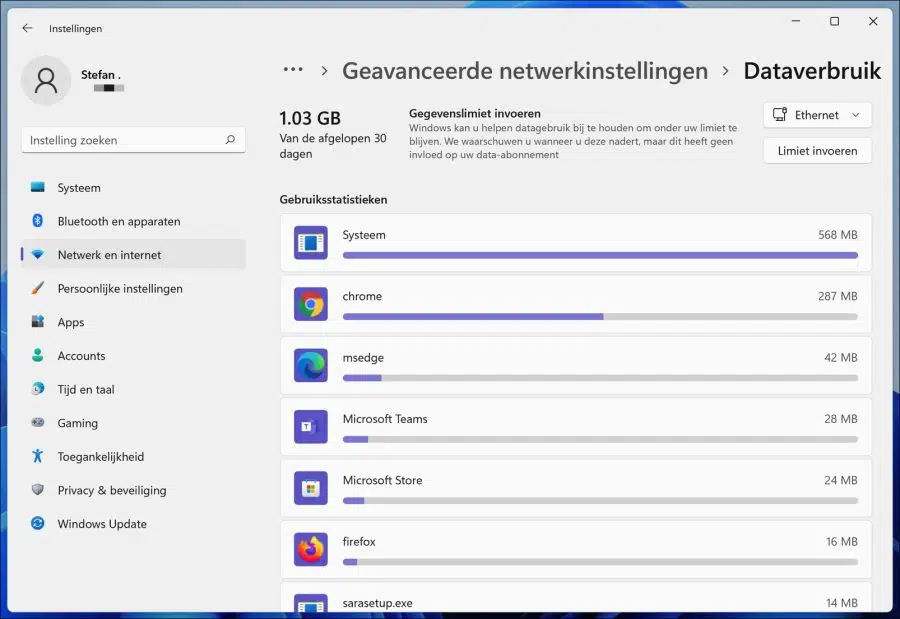Click the Microsoft Store icon
The height and width of the screenshot is (619, 900).
click(311, 488)
